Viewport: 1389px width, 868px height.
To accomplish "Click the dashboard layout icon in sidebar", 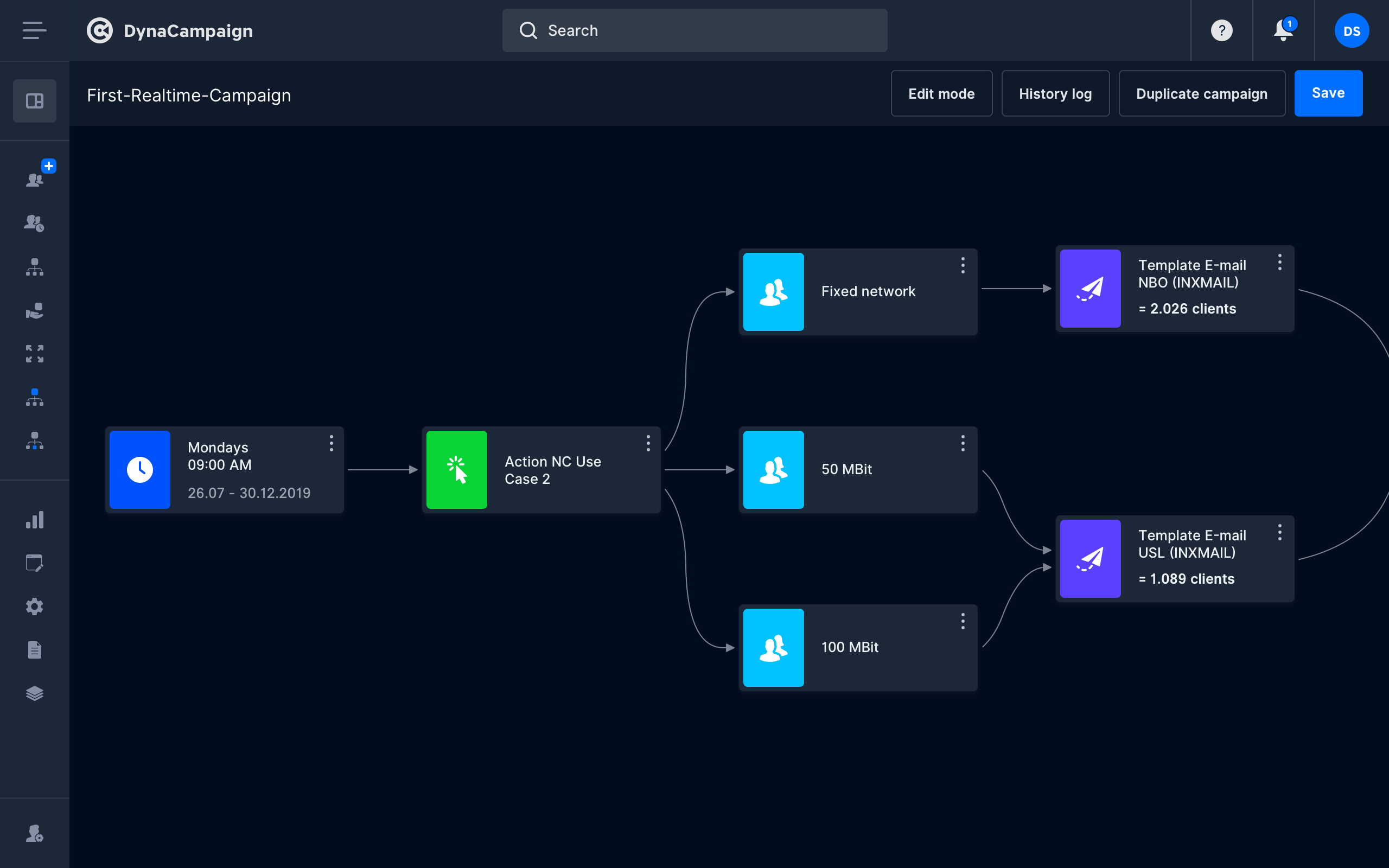I will 34,101.
